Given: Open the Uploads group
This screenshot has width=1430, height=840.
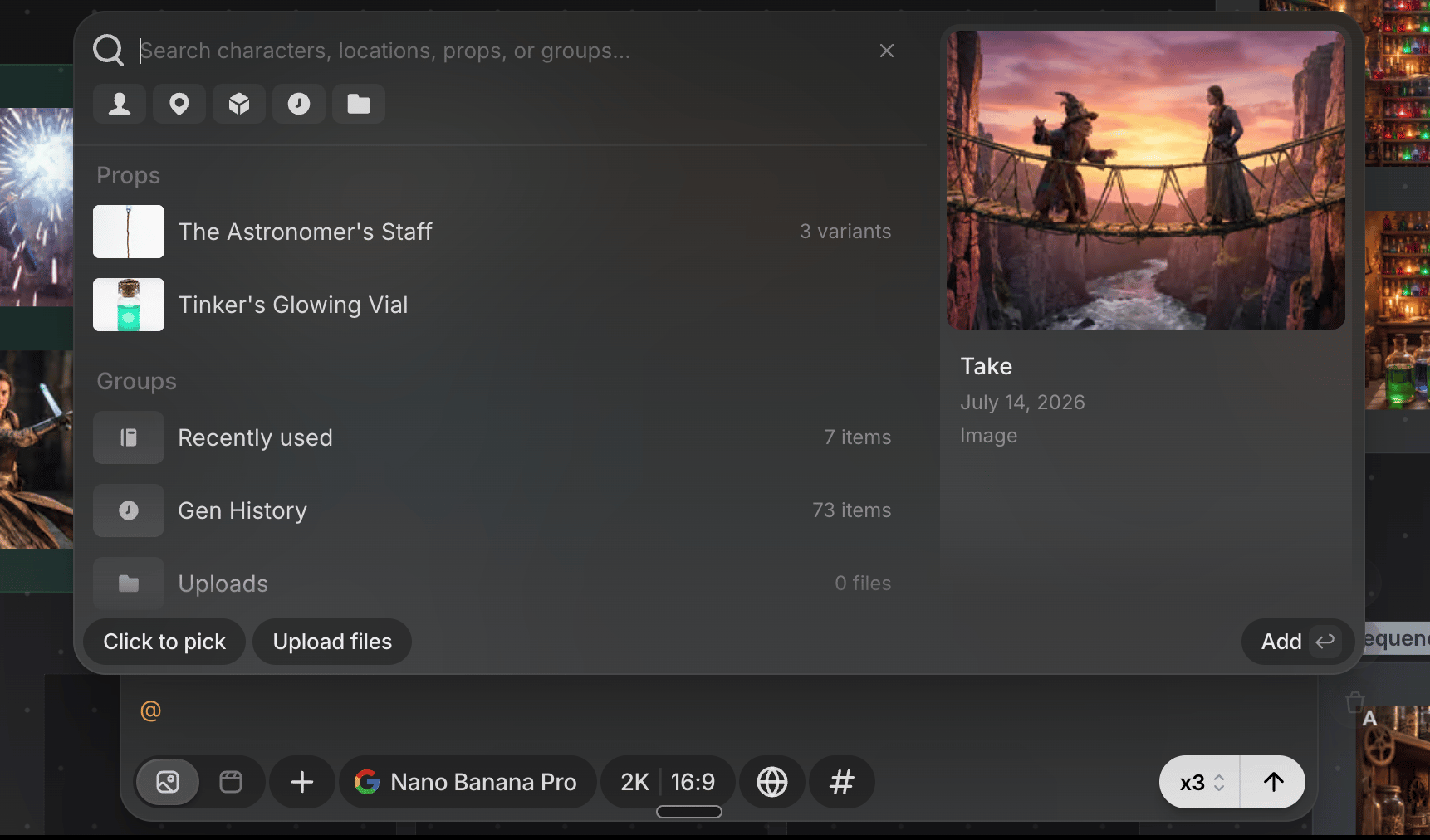Looking at the screenshot, I should tap(492, 584).
